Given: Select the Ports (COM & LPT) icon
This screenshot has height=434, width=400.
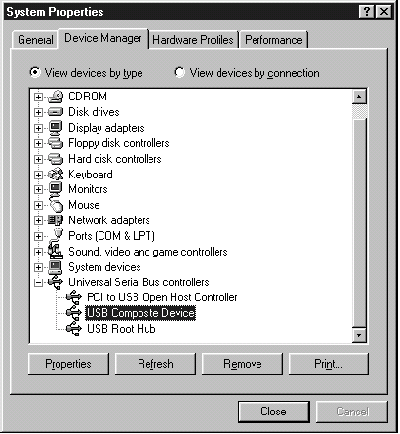Looking at the screenshot, I should [57, 235].
